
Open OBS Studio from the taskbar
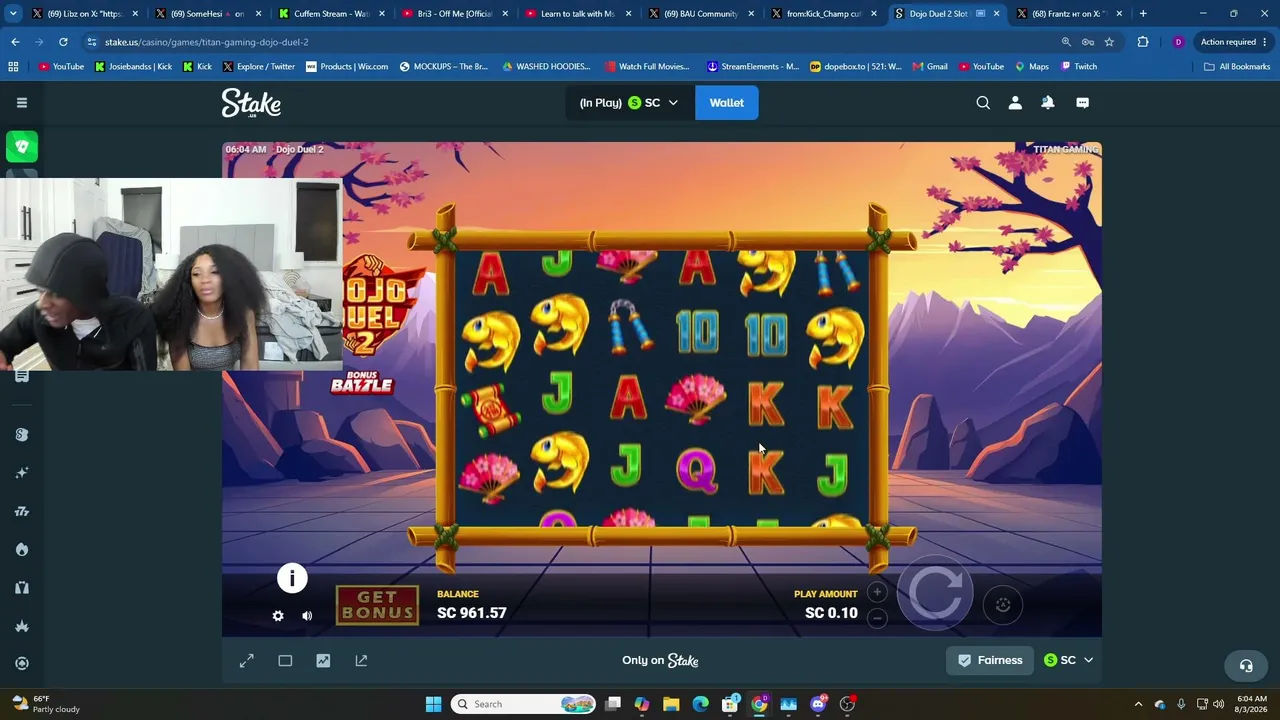847,704
